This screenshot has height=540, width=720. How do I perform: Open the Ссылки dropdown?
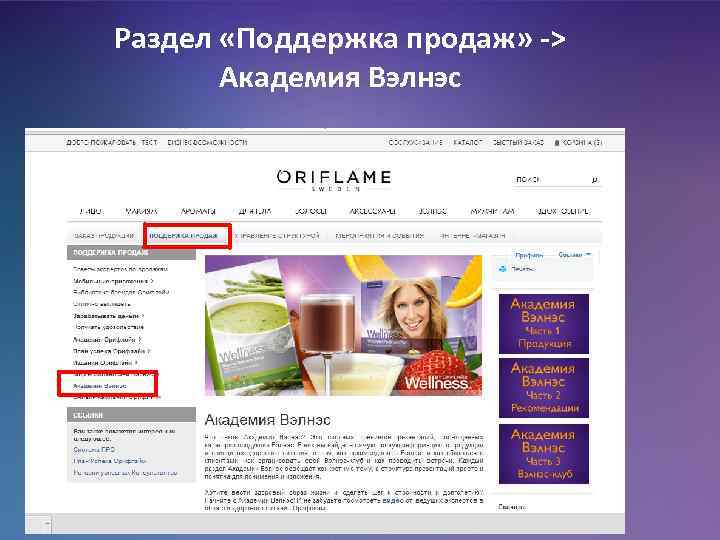coord(574,254)
